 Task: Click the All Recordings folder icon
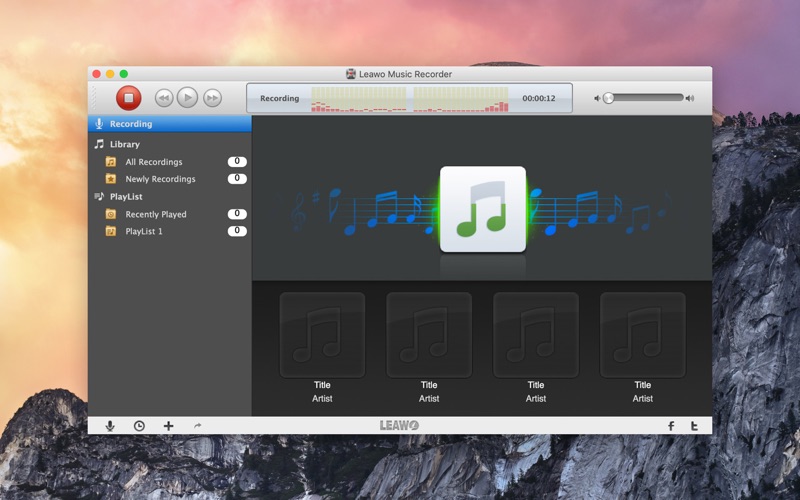111,162
